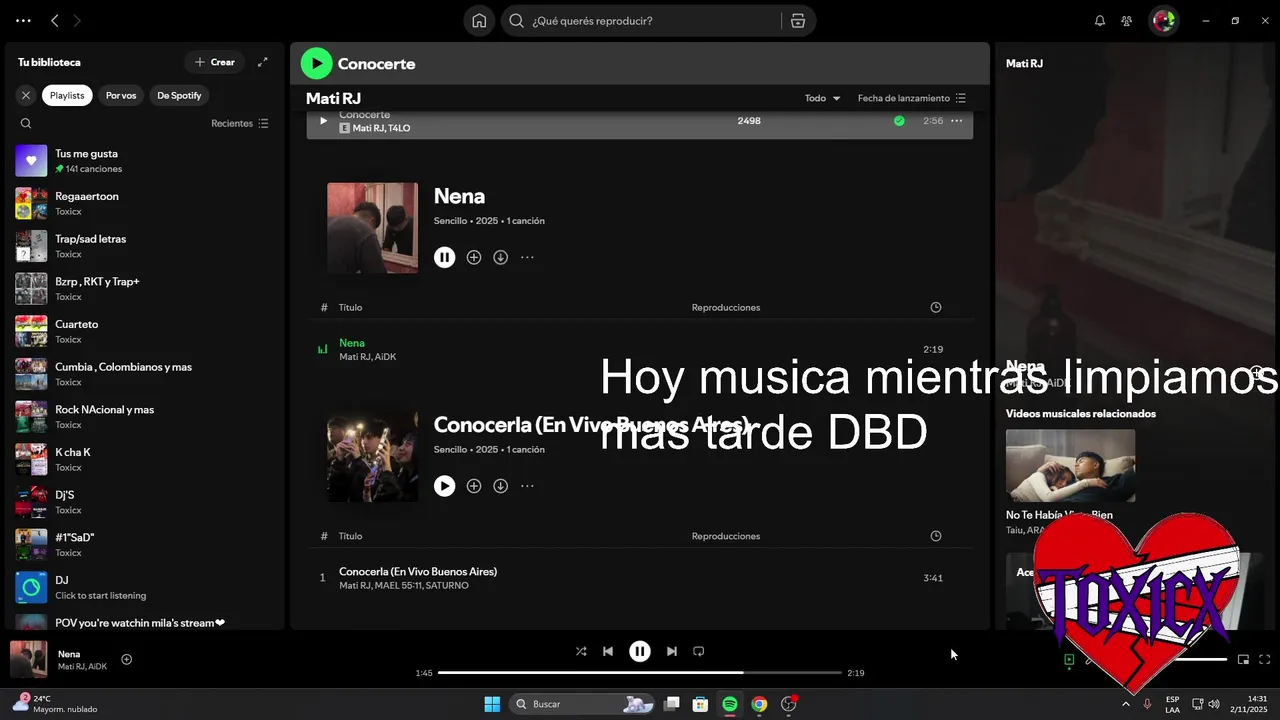Open the miniplayer

(1243, 659)
